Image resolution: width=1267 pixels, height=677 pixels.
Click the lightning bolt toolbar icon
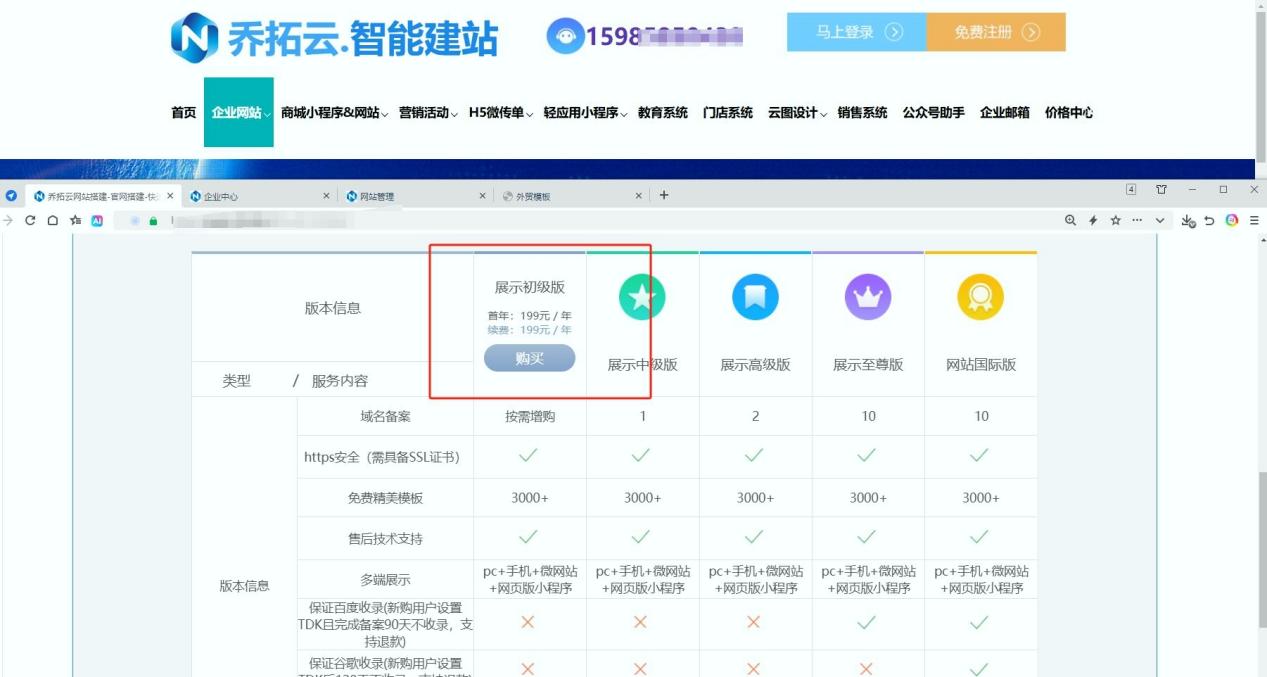point(1093,220)
